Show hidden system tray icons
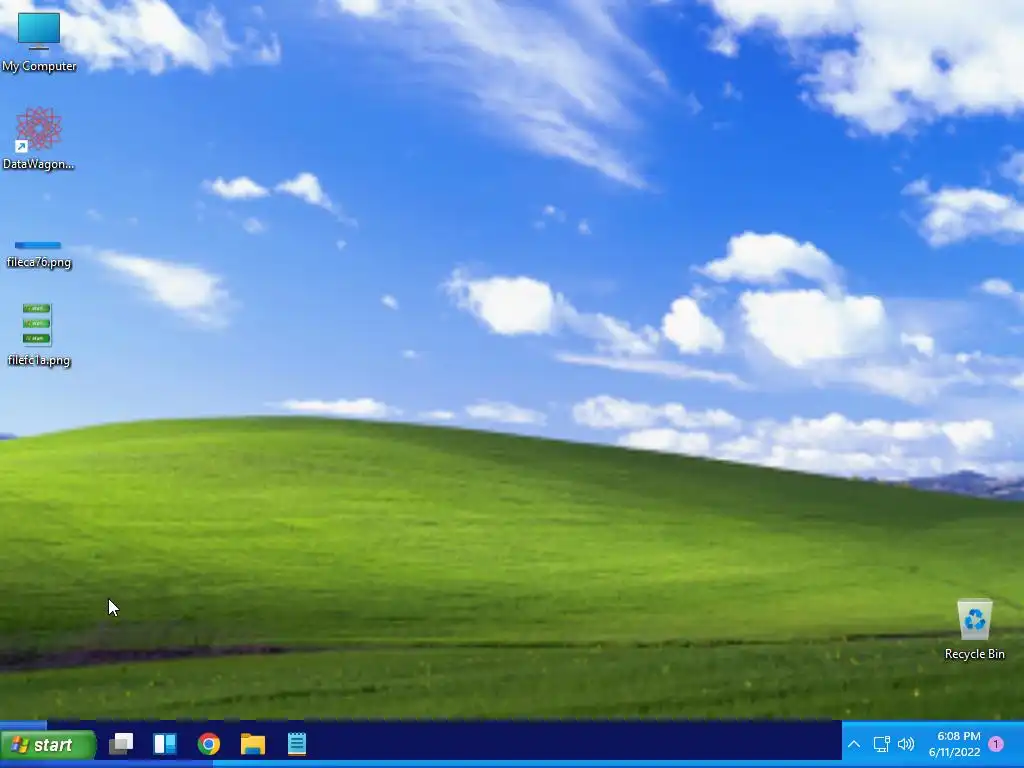Image resolution: width=1024 pixels, height=768 pixels. 854,744
